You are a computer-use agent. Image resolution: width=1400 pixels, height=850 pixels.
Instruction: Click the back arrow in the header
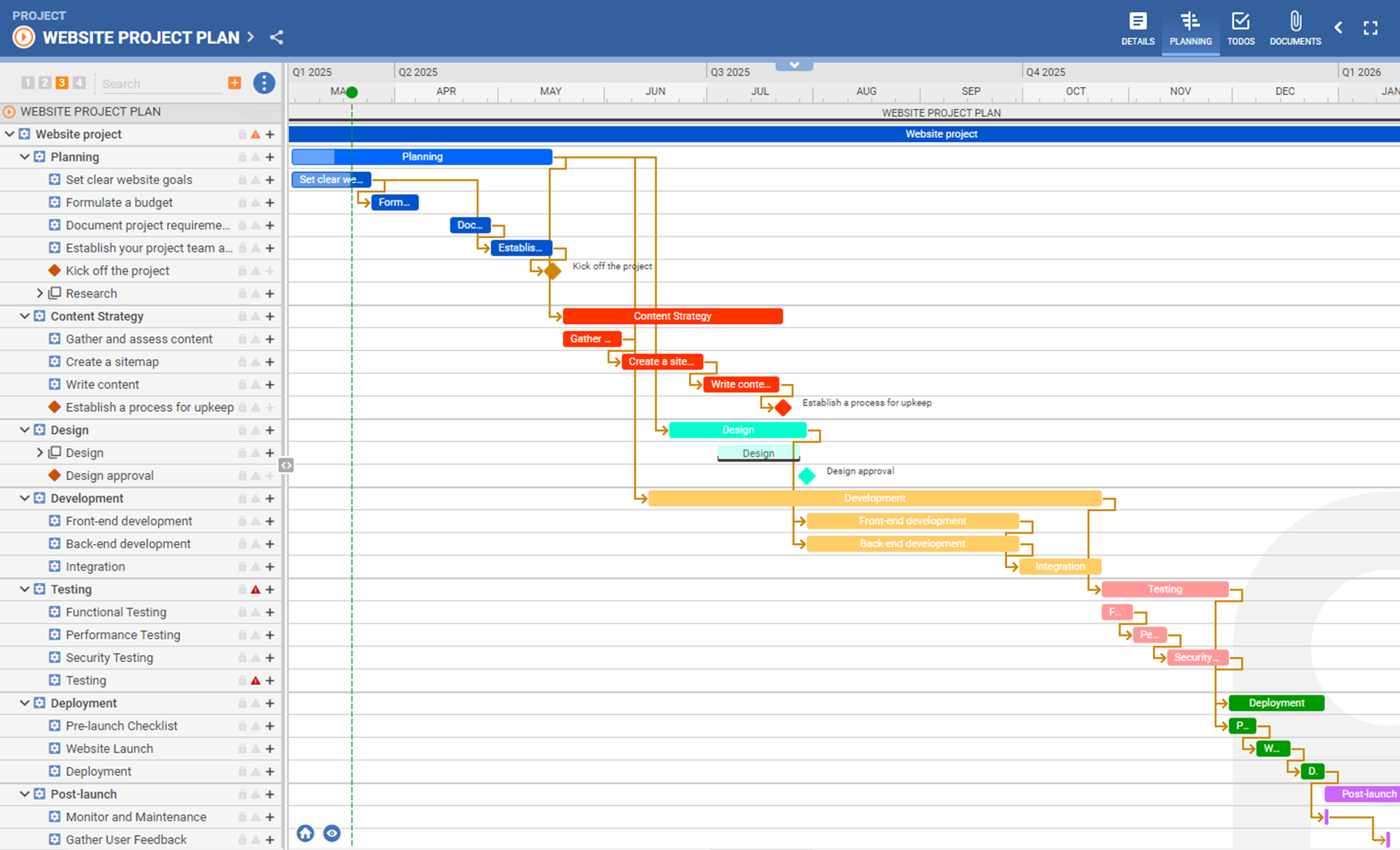(x=1339, y=27)
